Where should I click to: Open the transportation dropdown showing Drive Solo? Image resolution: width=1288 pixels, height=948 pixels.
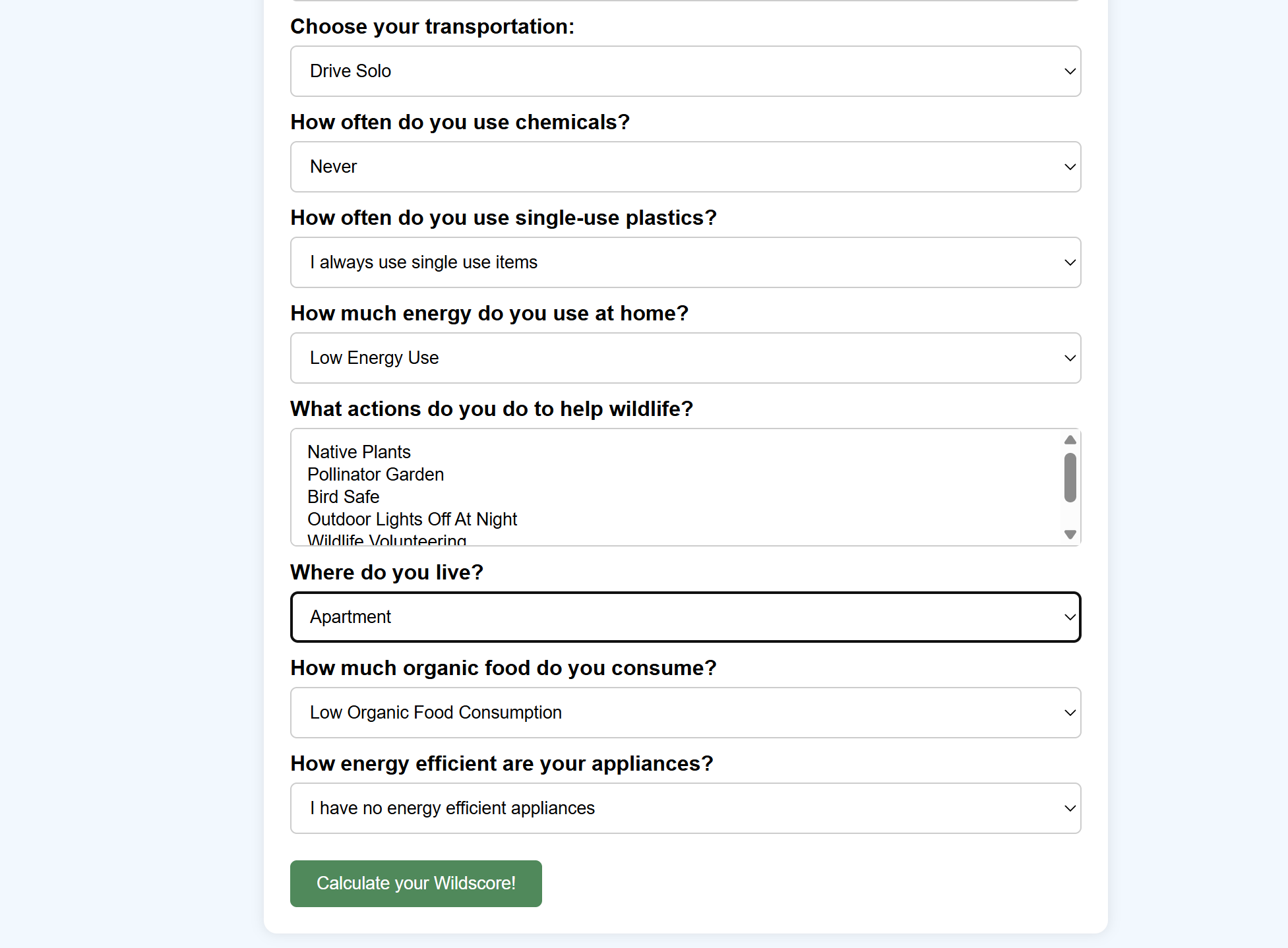click(x=685, y=71)
